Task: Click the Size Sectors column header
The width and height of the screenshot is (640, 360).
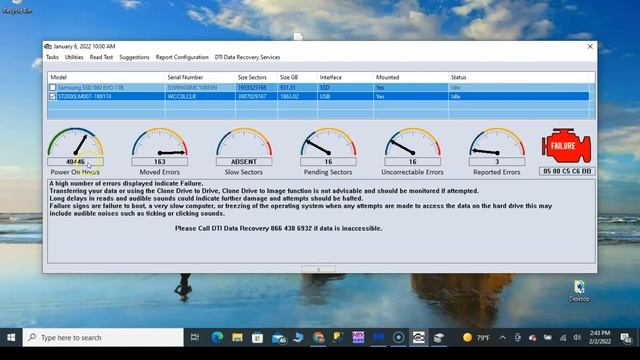Action: (256, 77)
